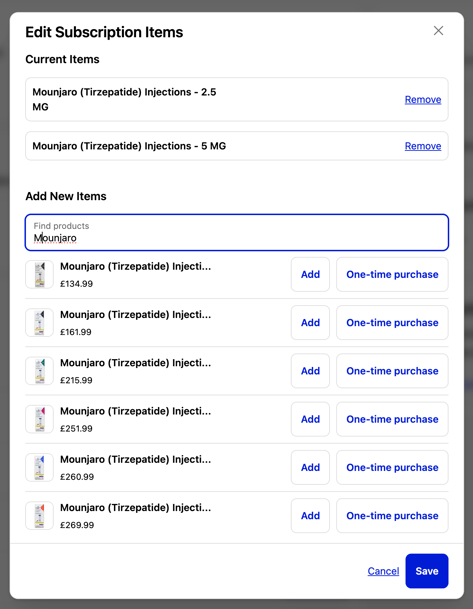Screen dimensions: 473x609
Task: Choose One-time purchase for £251.99 item
Action: point(392,419)
